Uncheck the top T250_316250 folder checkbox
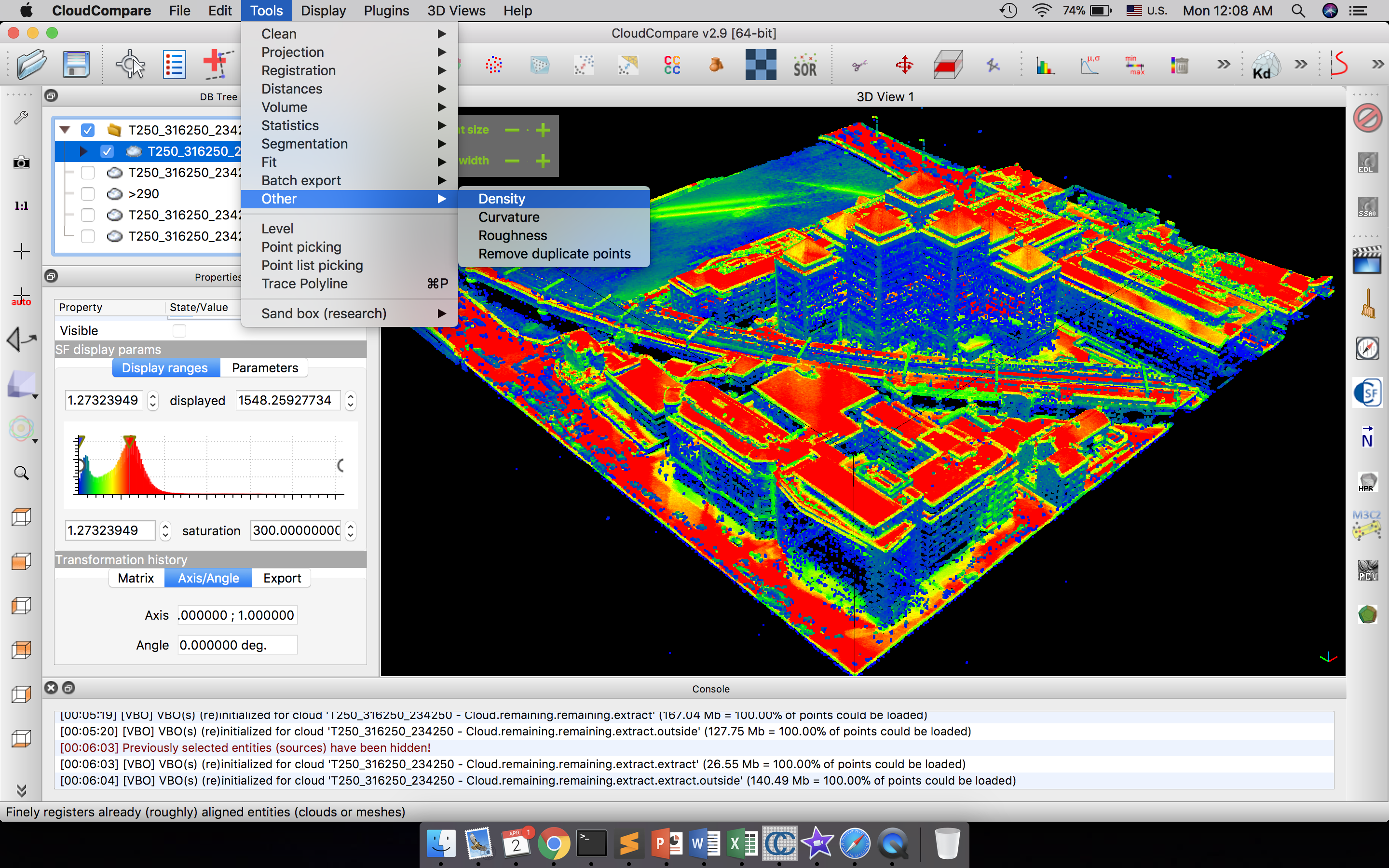1389x868 pixels. pyautogui.click(x=88, y=130)
